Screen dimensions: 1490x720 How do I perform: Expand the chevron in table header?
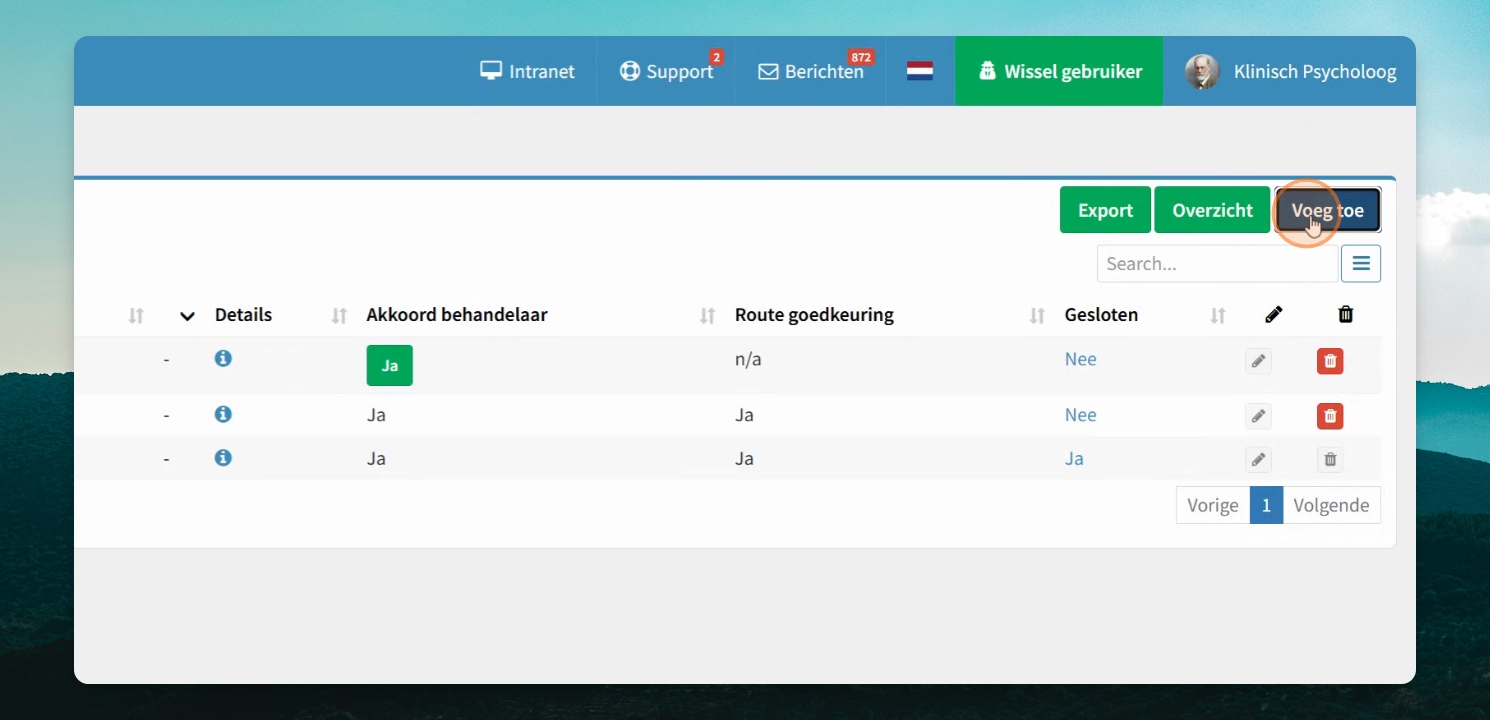pyautogui.click(x=187, y=316)
